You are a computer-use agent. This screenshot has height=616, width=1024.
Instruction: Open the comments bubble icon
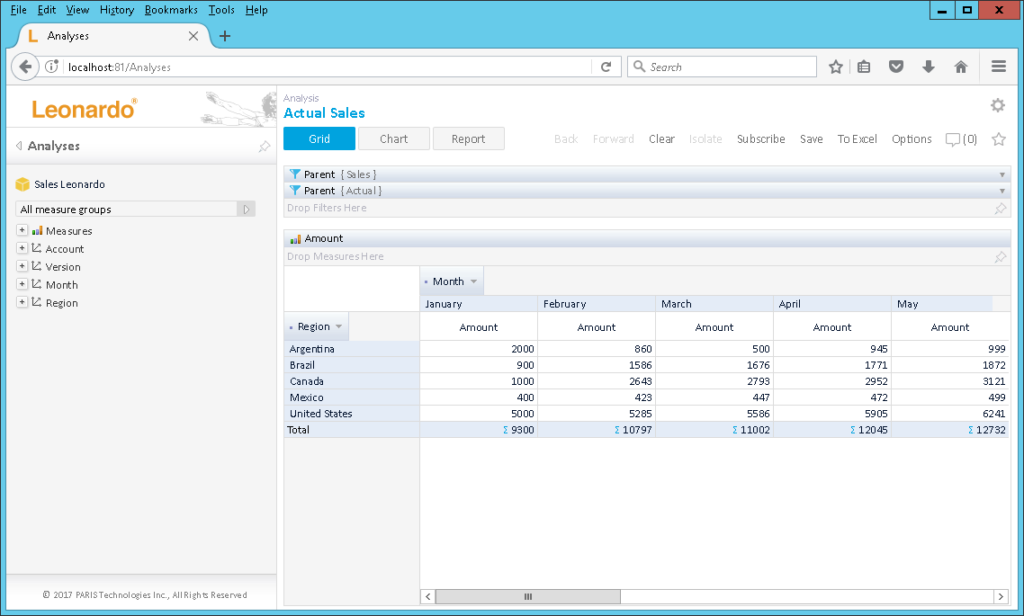[953, 140]
